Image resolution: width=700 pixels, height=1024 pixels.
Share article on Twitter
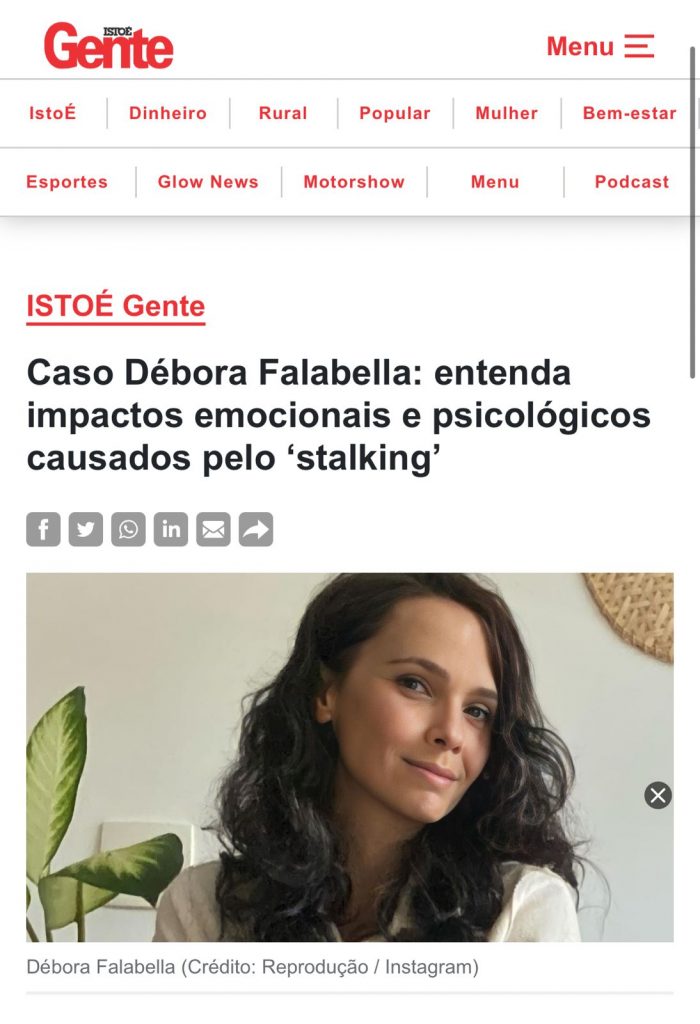[x=86, y=529]
